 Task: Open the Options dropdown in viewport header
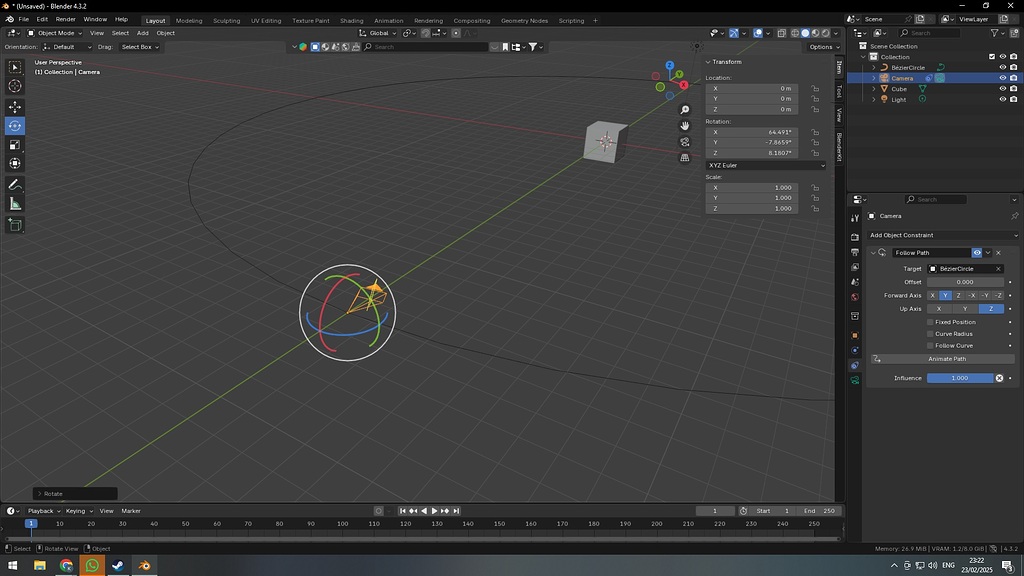click(x=824, y=47)
